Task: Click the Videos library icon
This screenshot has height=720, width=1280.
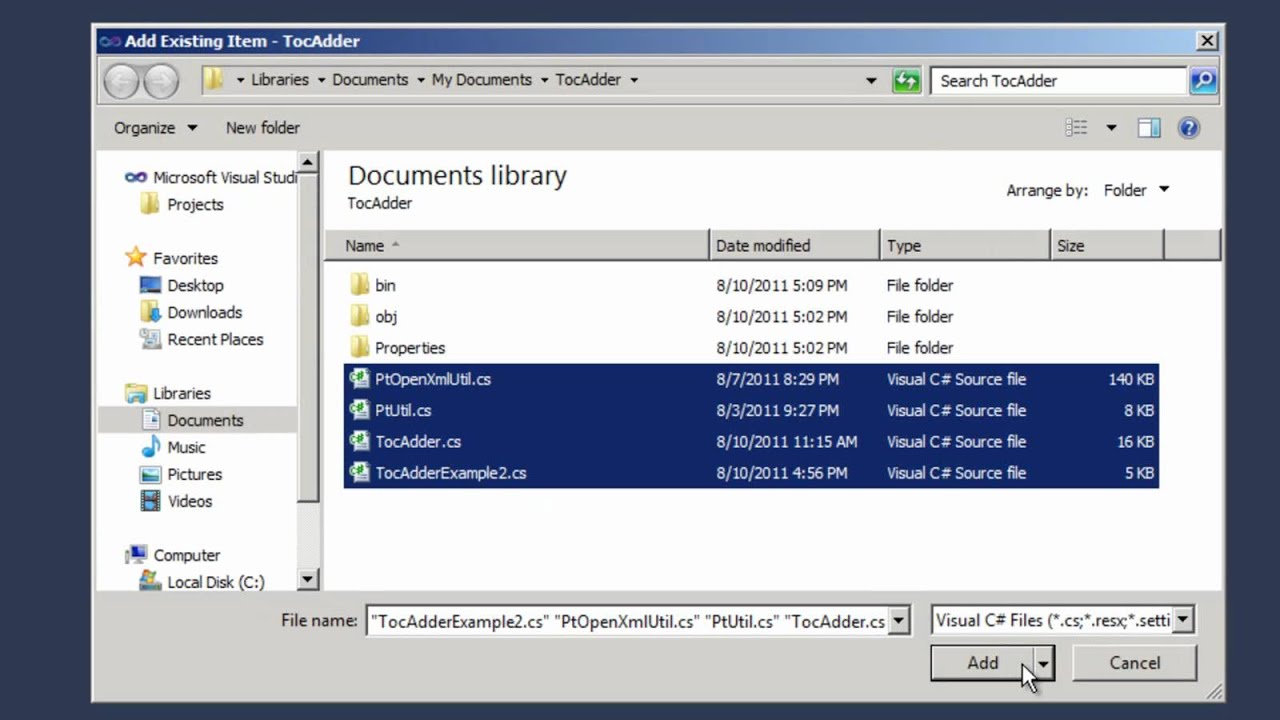Action: (150, 501)
